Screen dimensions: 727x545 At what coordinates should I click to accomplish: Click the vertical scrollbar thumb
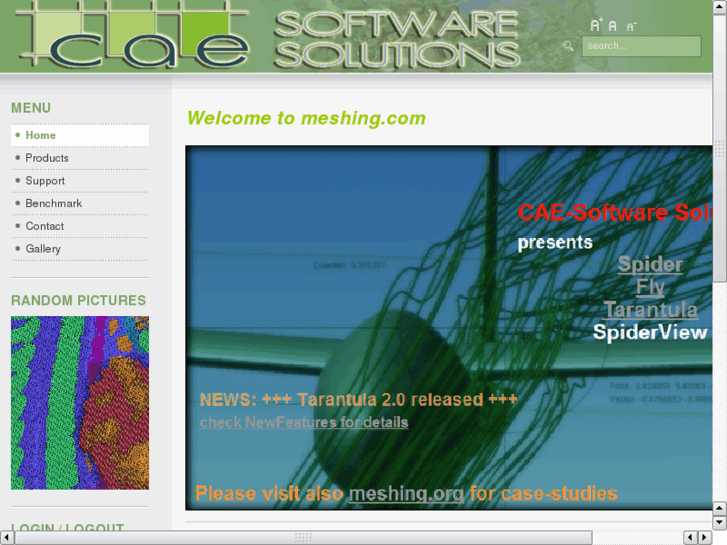(x=720, y=147)
